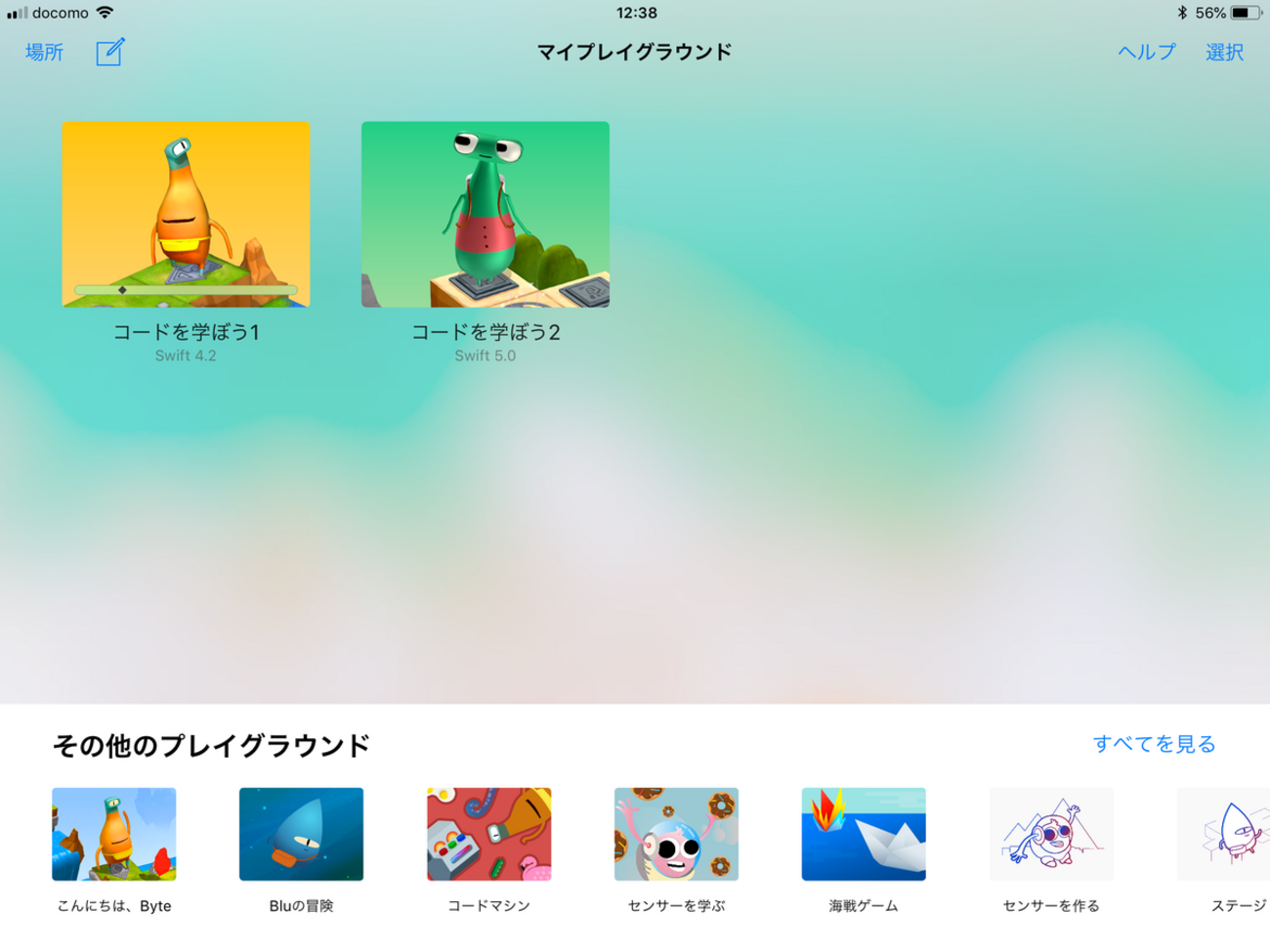1270x952 pixels.
Task: Click the コードマシン label text
Action: point(488,906)
